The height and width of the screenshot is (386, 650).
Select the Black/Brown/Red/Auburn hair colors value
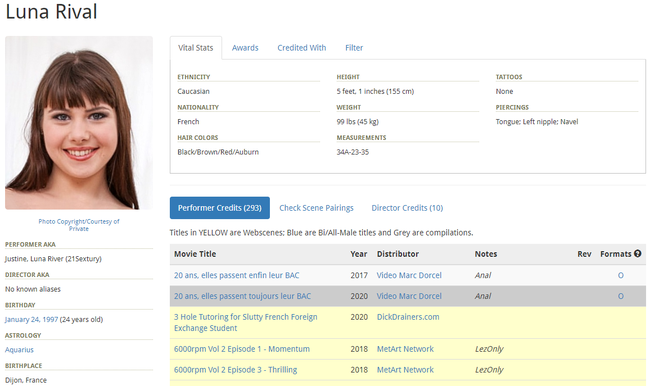tap(218, 152)
